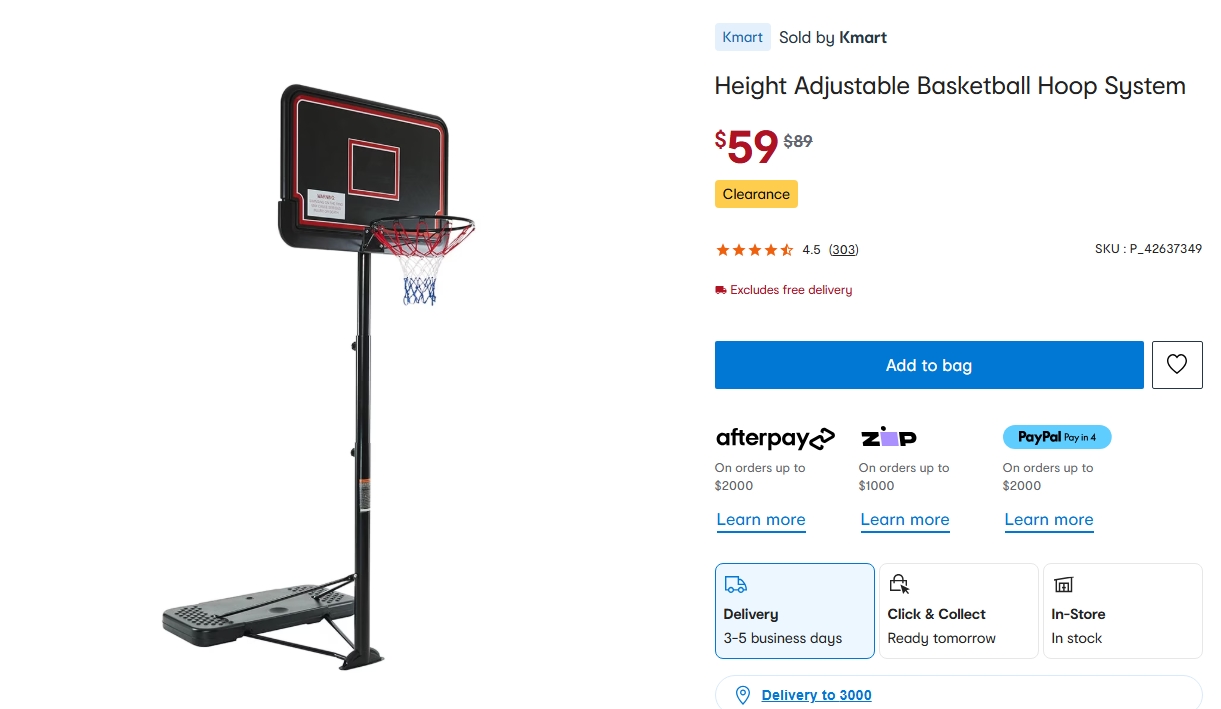Open the 303 reviews link
This screenshot has width=1221, height=709.
[x=844, y=250]
